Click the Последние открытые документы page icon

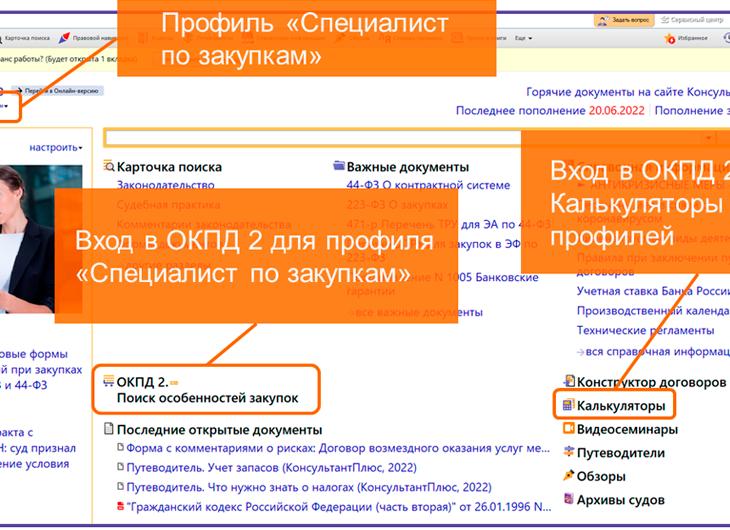pyautogui.click(x=108, y=428)
